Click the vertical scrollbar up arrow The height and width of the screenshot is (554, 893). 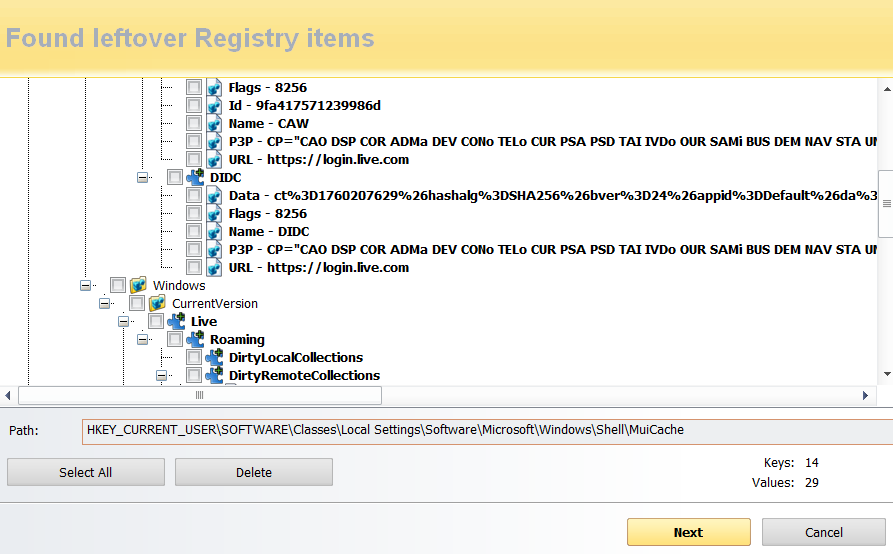(x=887, y=89)
